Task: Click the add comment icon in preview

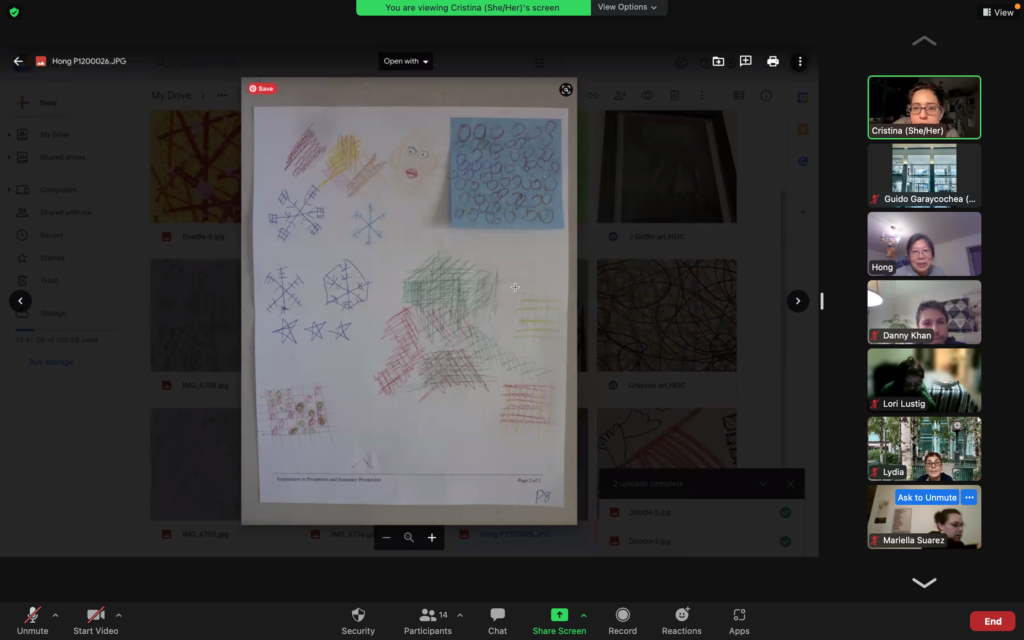Action: pyautogui.click(x=745, y=61)
